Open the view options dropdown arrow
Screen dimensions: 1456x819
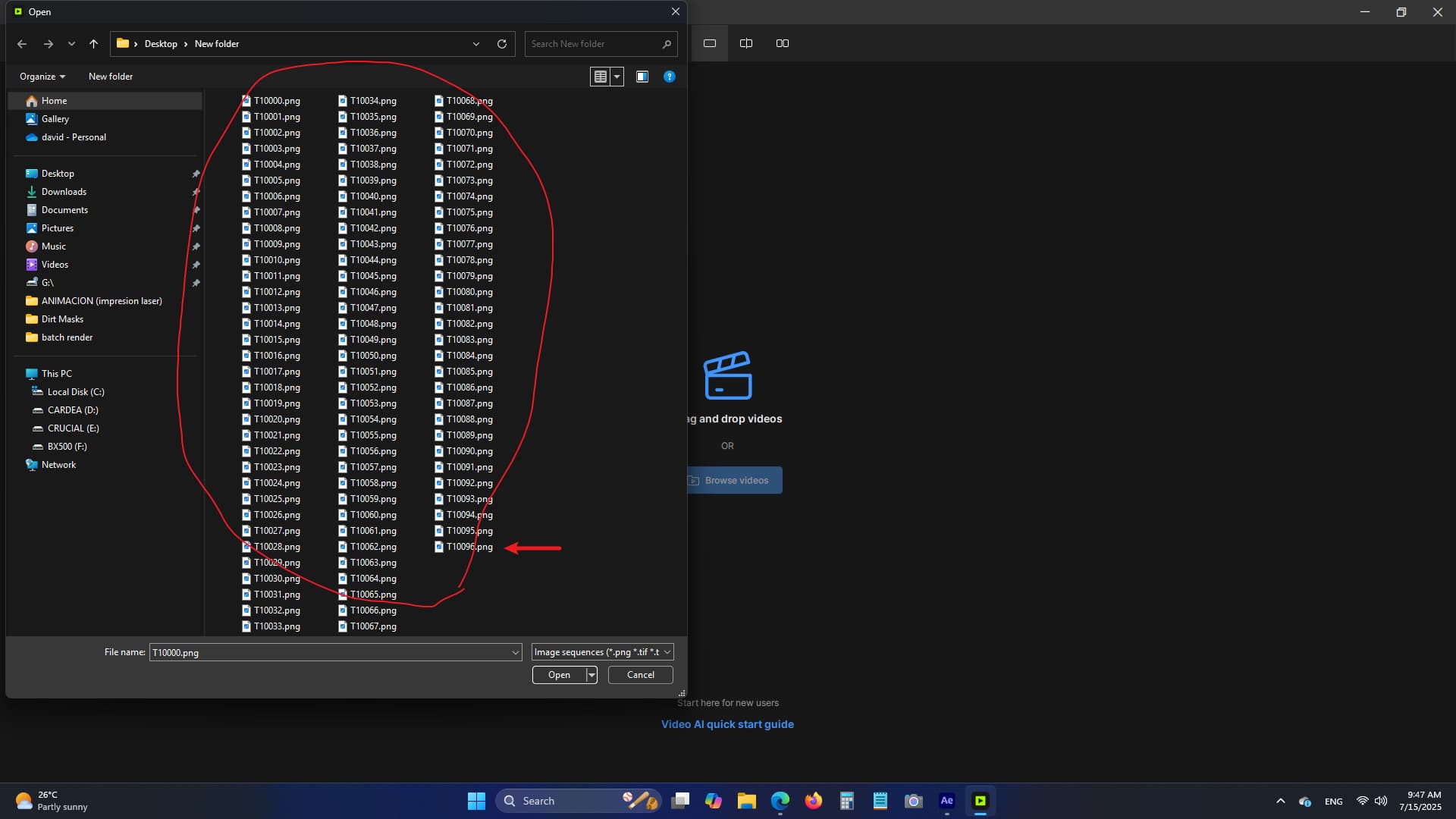point(617,77)
